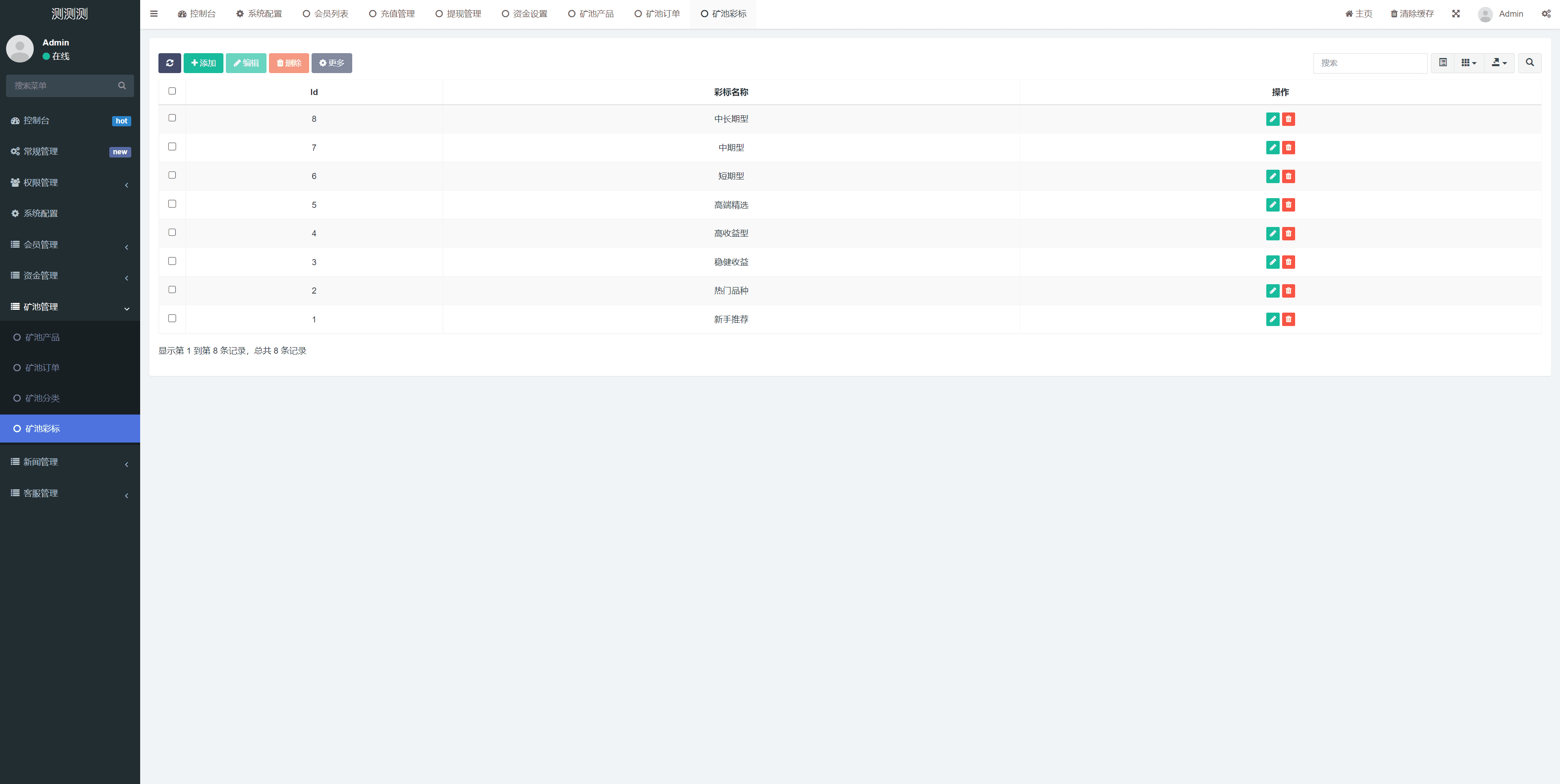Tick the checkbox for 热门品种 row
The height and width of the screenshot is (784, 1560).
coord(172,290)
